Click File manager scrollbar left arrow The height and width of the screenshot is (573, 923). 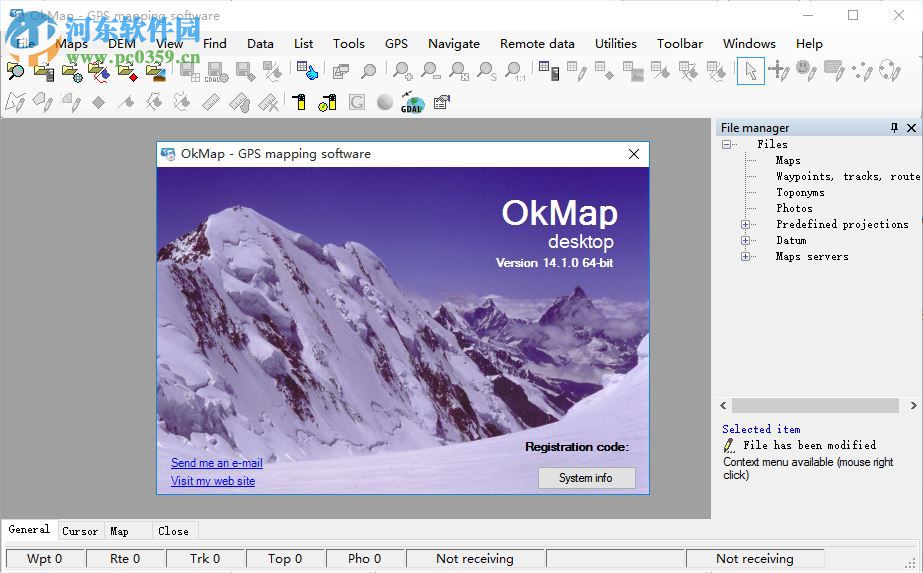coord(723,406)
